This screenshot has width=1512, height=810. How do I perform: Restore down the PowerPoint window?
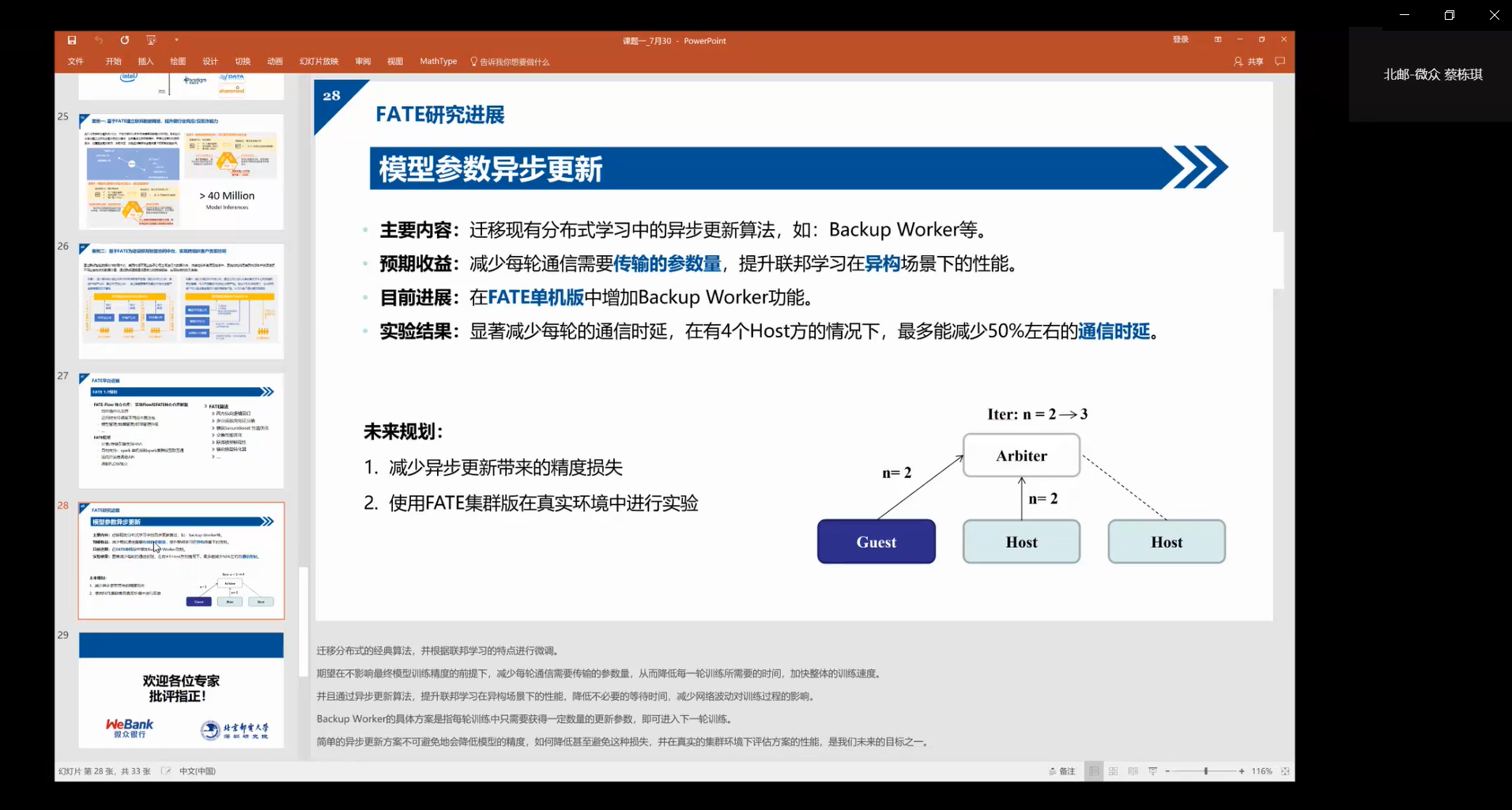[x=1262, y=40]
